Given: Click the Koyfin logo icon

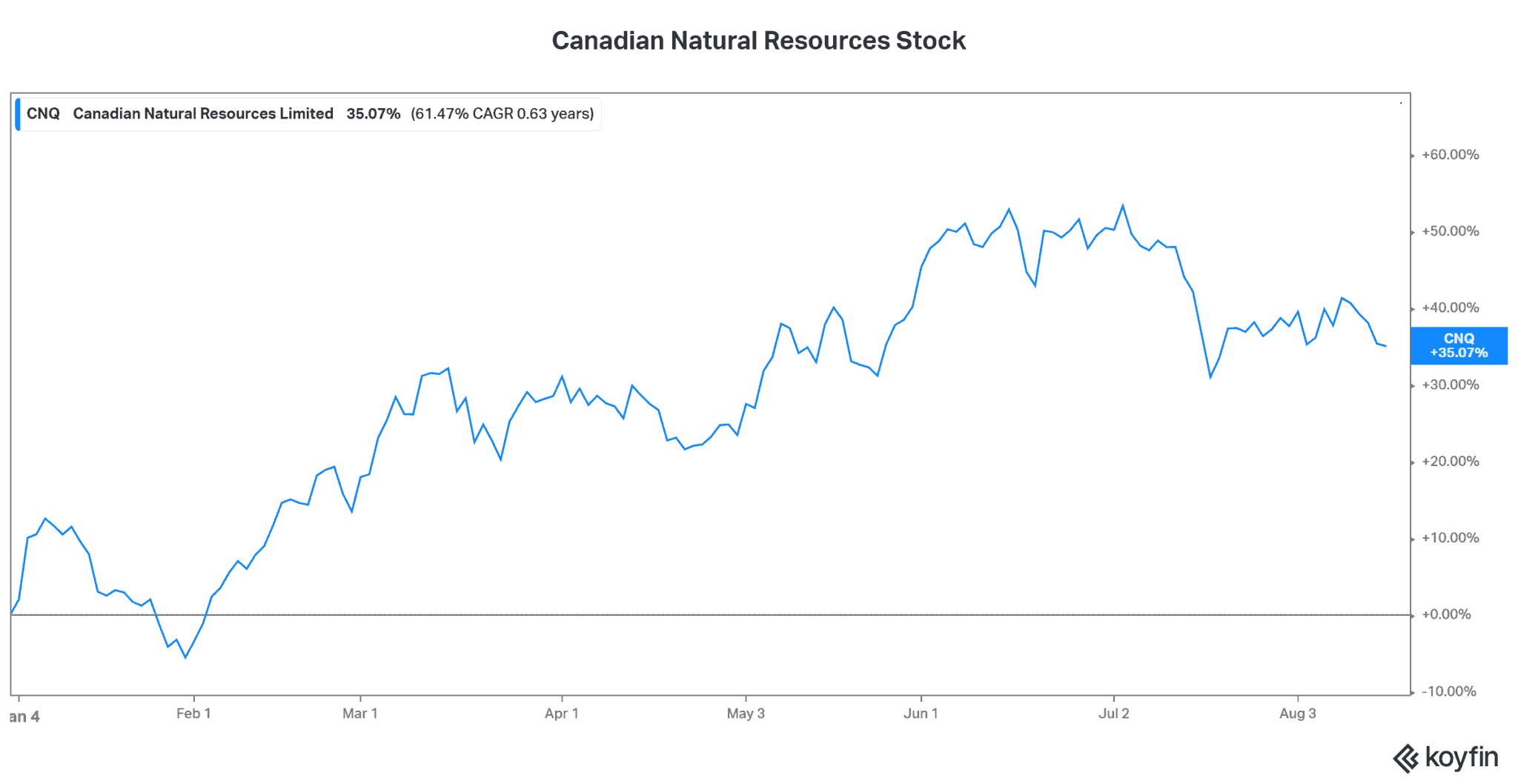Looking at the screenshot, I should [1405, 759].
